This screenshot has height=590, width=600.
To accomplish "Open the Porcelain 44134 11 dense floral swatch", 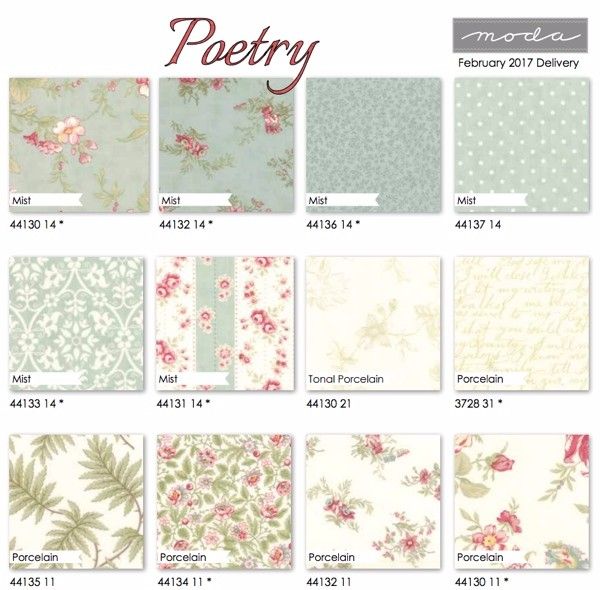I will 225,501.
